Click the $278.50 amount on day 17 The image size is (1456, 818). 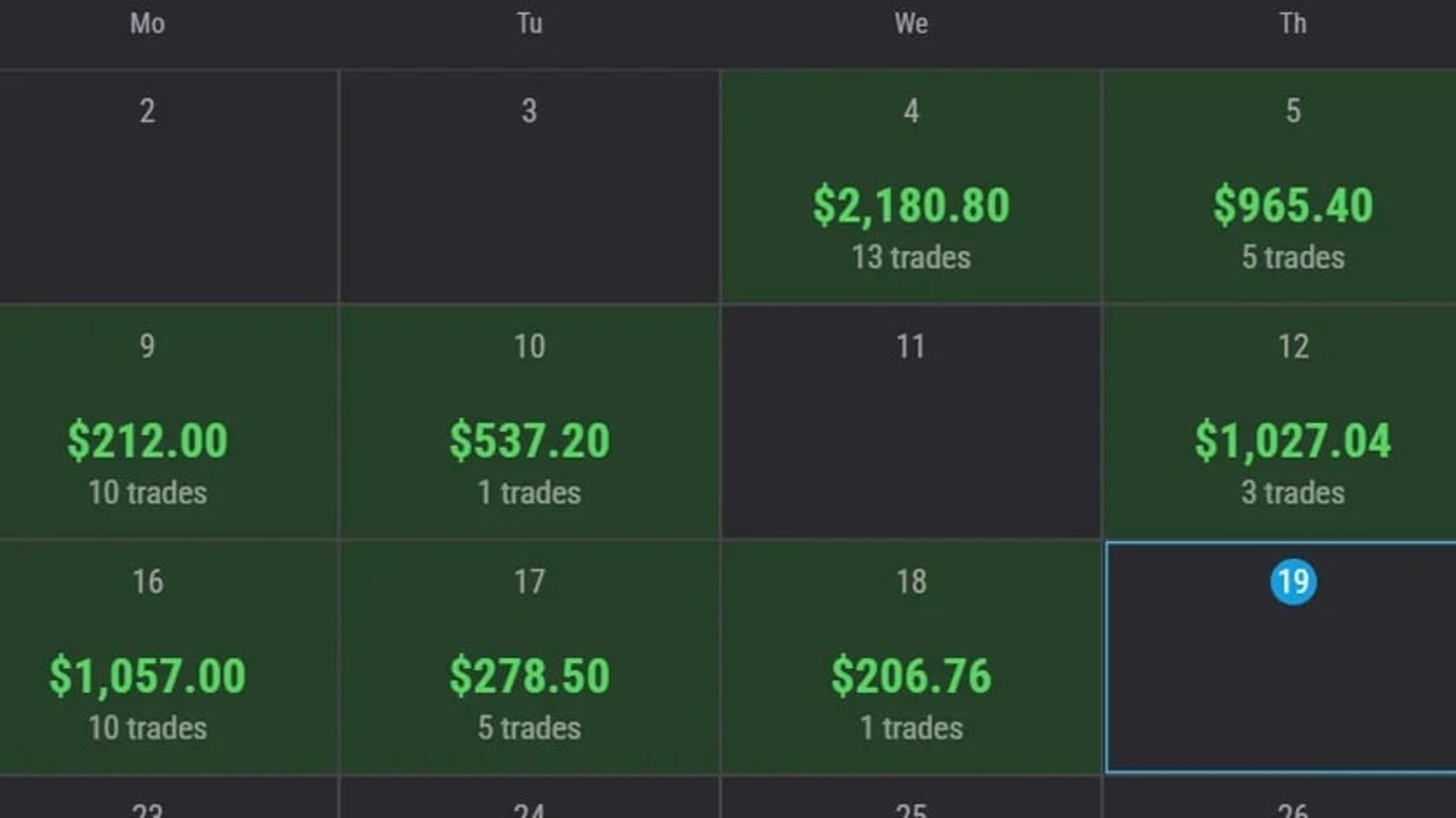(x=530, y=676)
